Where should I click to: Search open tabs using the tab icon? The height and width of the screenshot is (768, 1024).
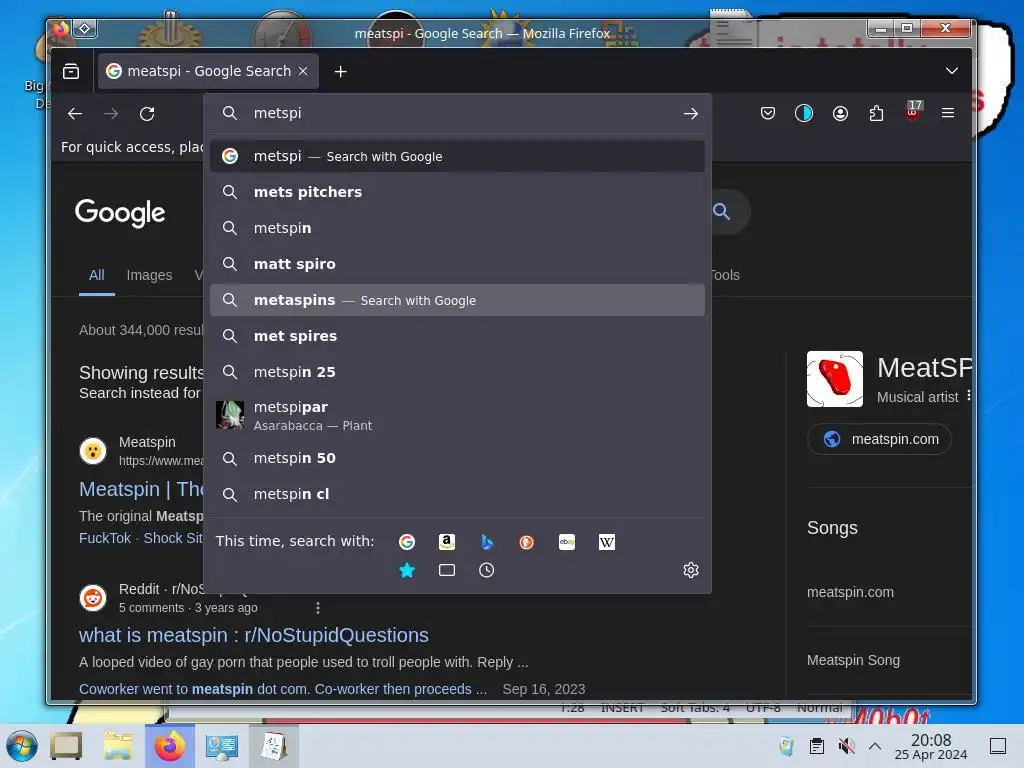coord(447,570)
